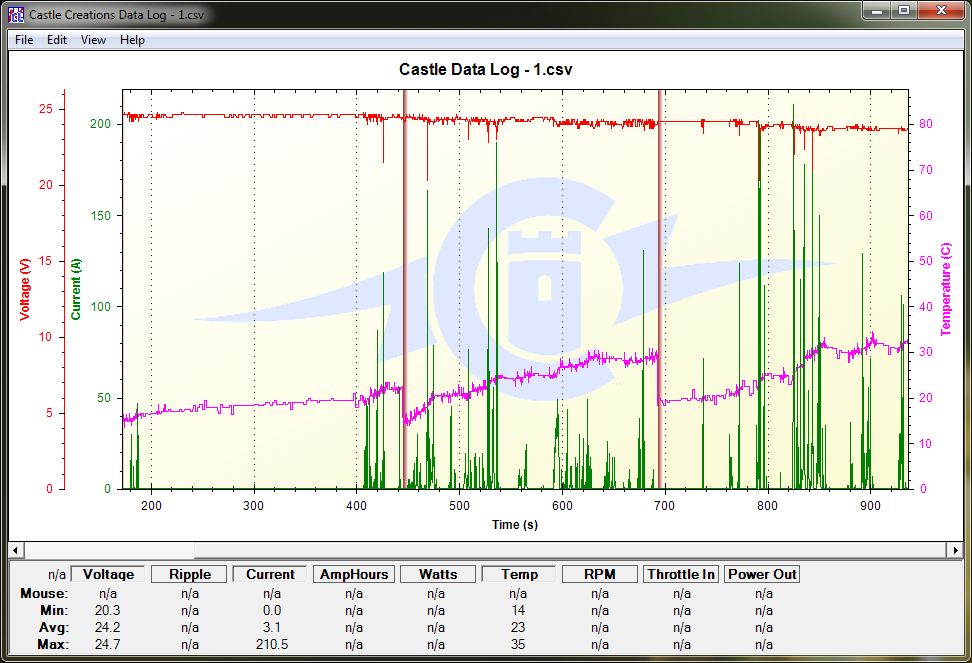
Task: Toggle the Temp data series button
Action: 519,574
